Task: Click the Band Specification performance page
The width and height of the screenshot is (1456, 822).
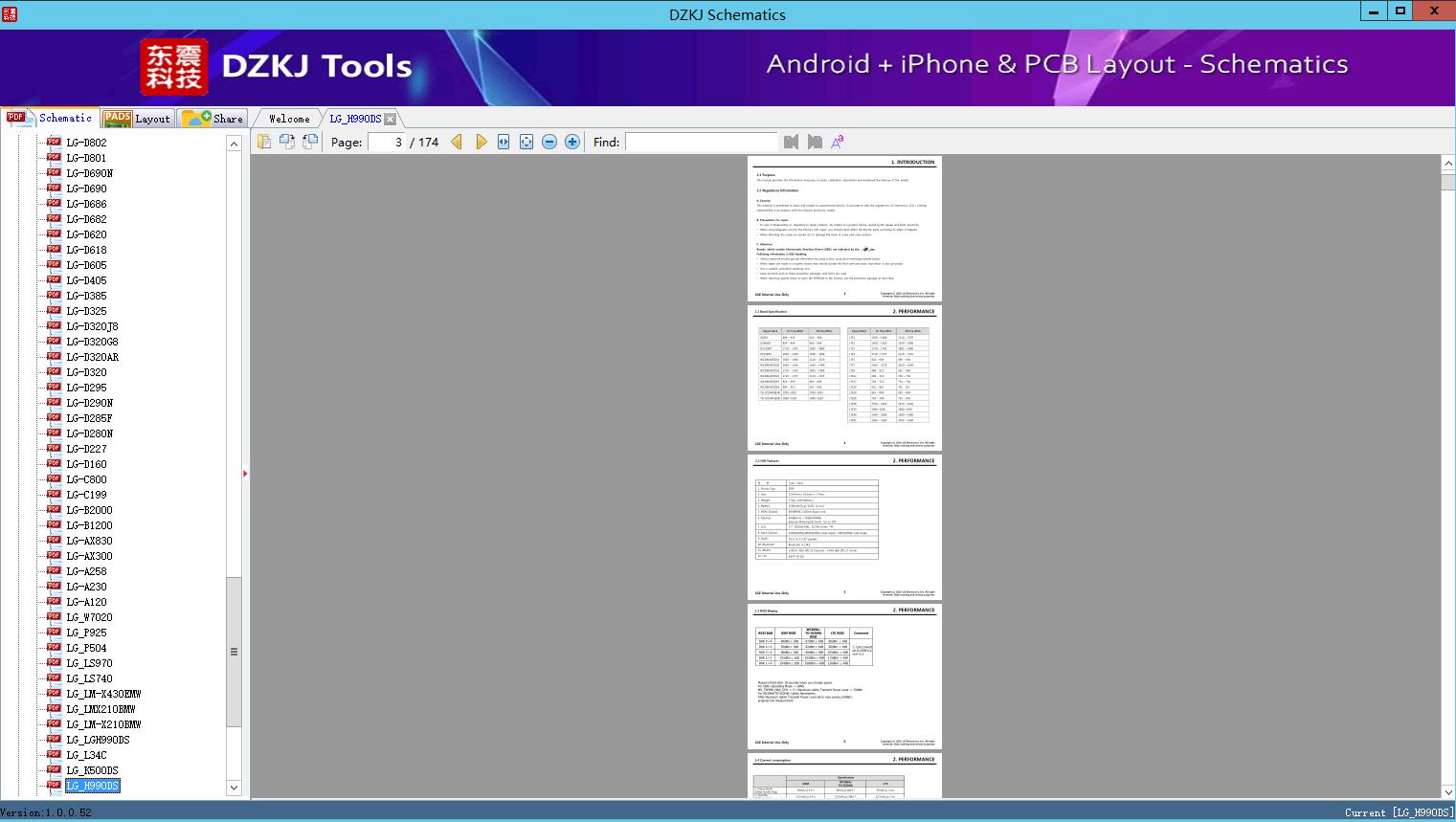Action: pos(844,378)
